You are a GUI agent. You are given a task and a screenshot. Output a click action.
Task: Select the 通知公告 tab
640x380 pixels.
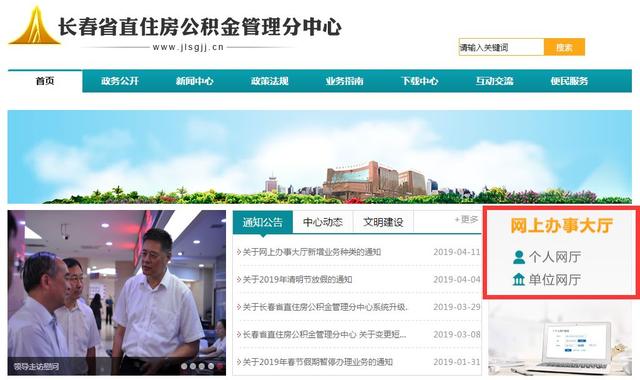tap(262, 222)
